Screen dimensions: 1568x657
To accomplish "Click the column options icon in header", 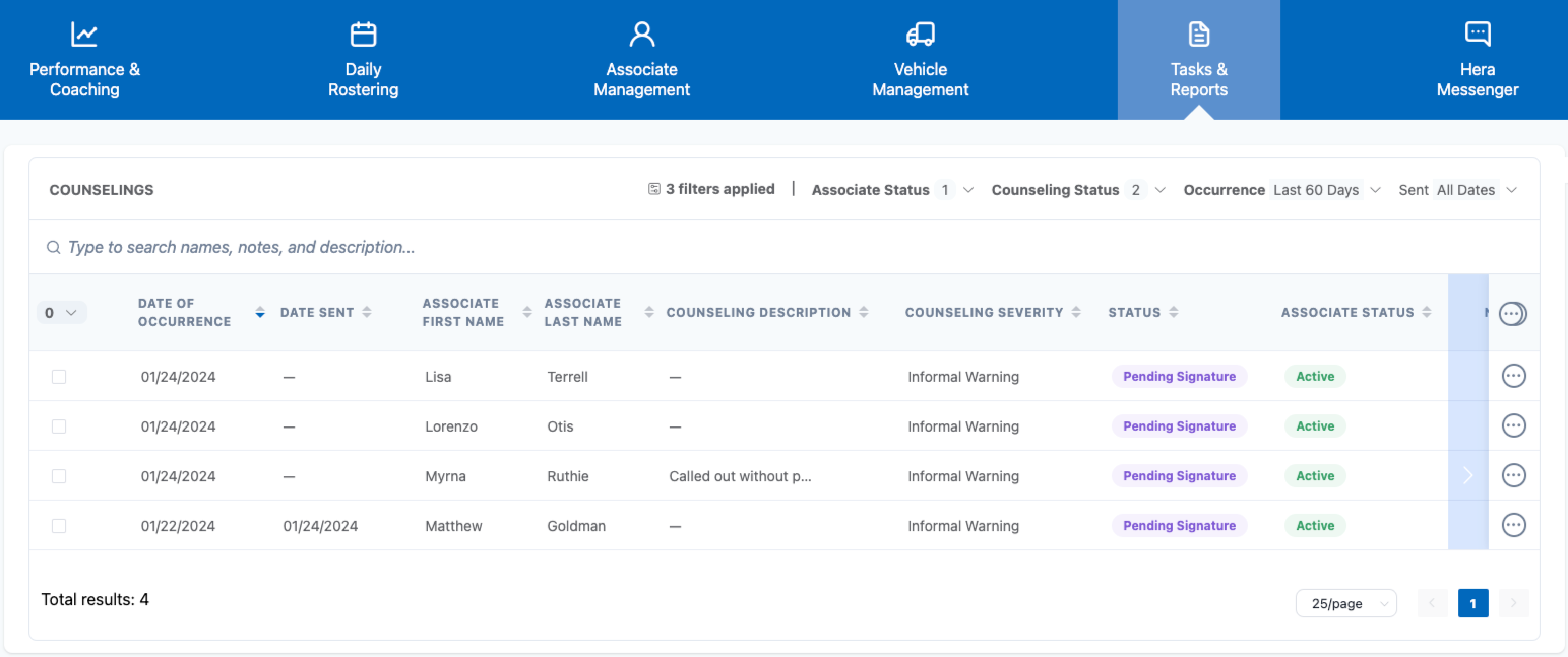I will coord(1512,313).
